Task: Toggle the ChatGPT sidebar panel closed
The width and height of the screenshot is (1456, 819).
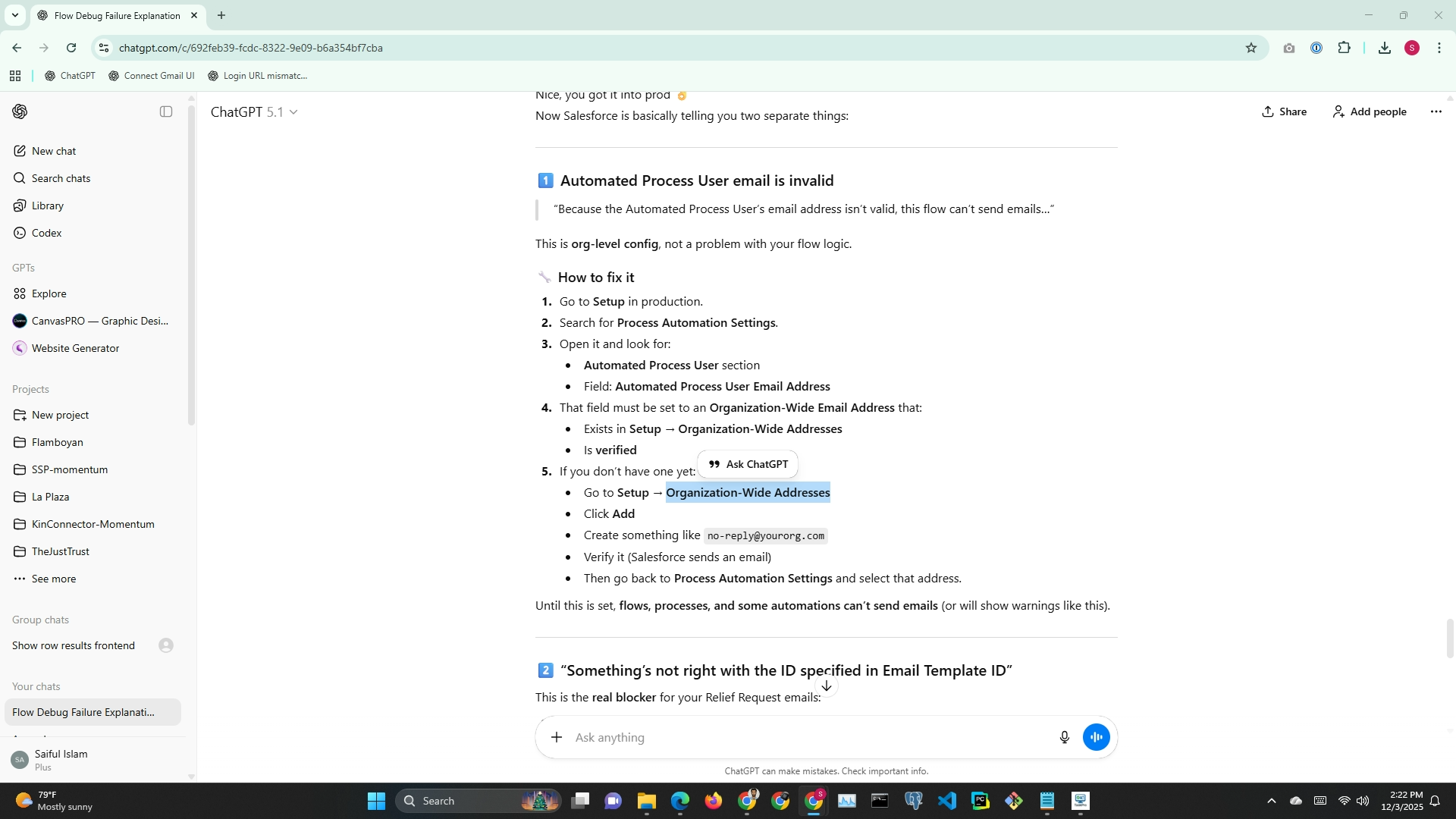Action: pos(166,111)
